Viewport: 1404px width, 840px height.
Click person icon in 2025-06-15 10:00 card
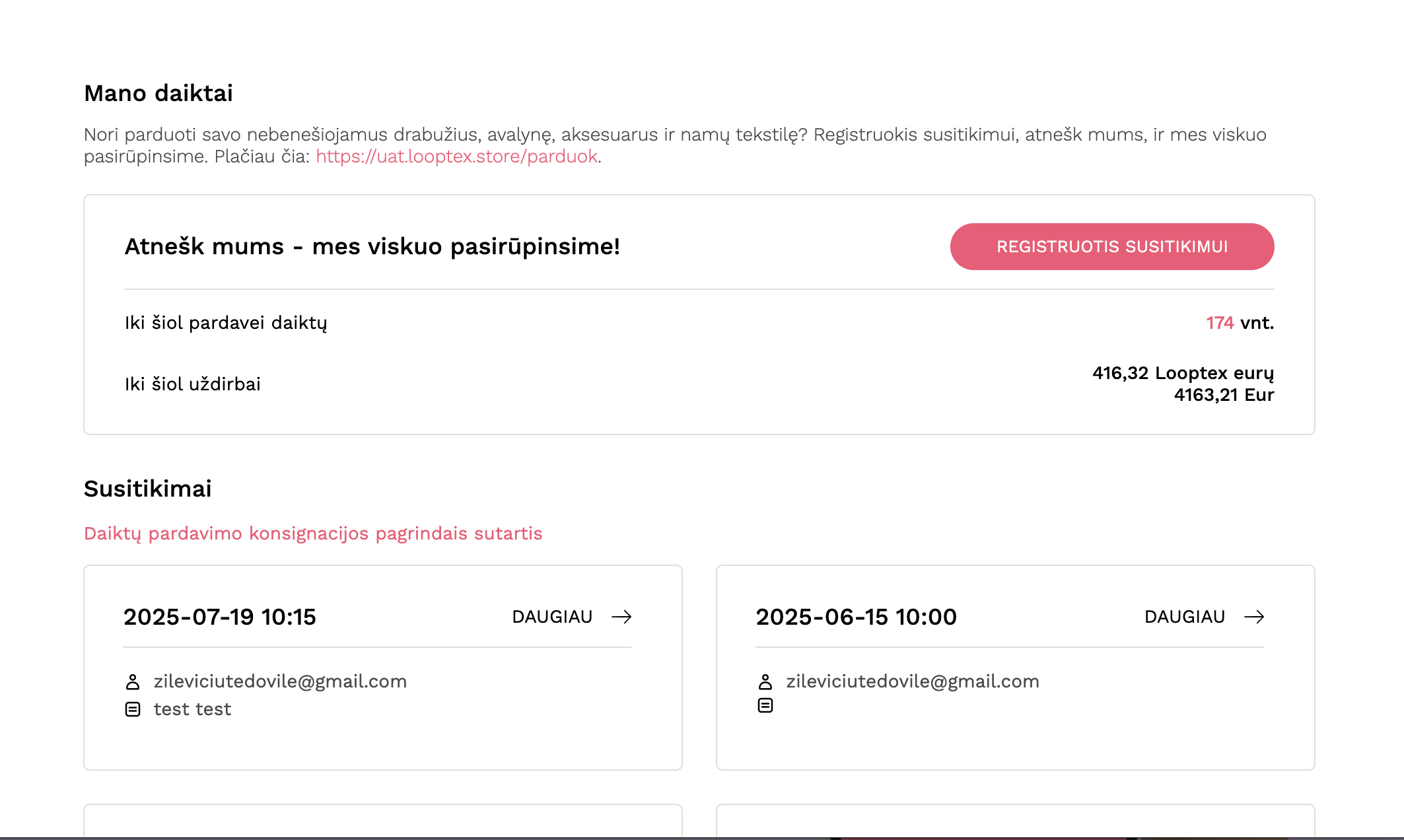(765, 682)
